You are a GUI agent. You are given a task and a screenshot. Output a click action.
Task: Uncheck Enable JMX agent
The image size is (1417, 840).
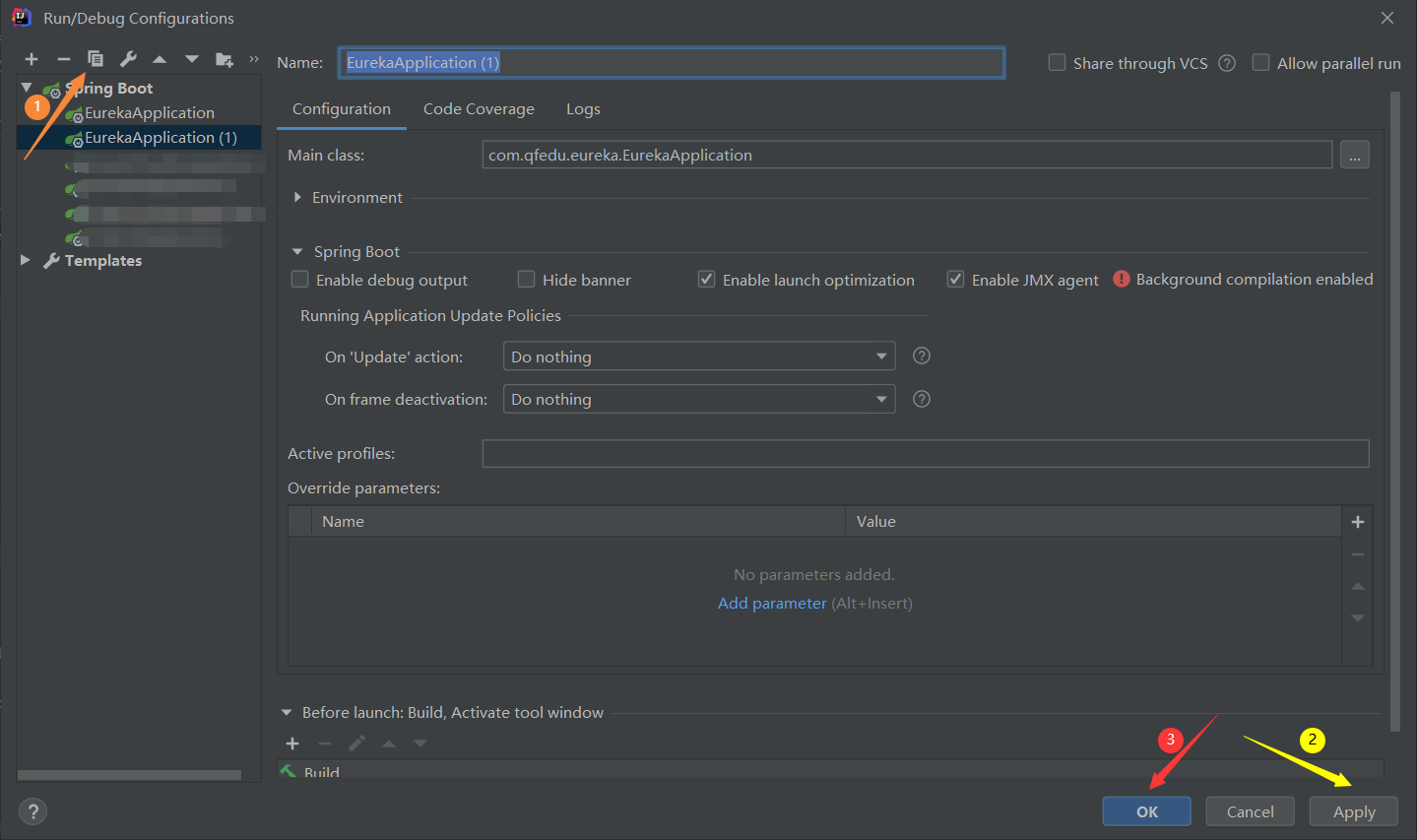956,280
